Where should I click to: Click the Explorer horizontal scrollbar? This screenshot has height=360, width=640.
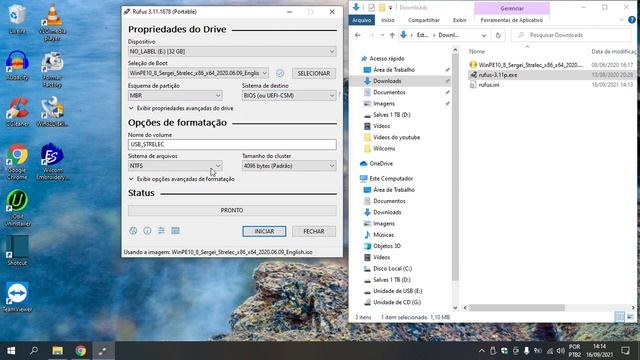516,308
